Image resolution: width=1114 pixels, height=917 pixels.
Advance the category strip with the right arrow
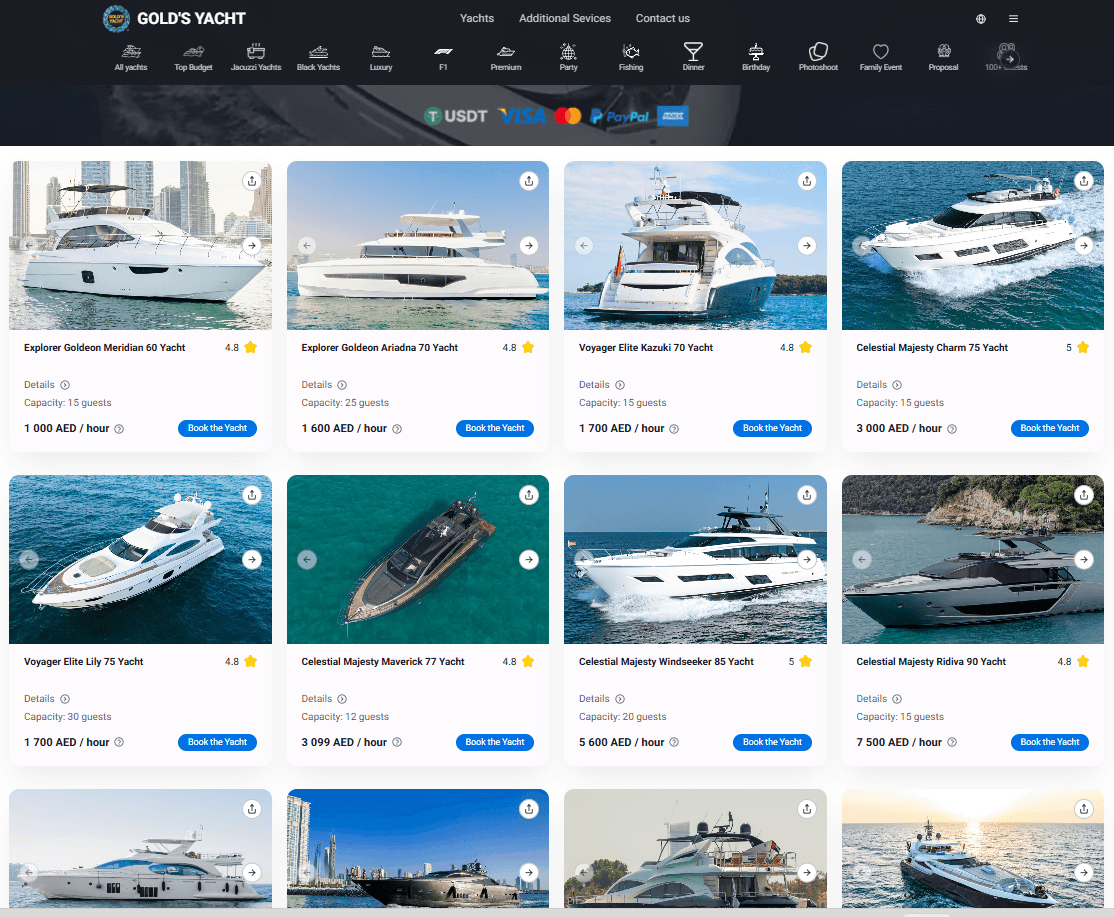point(1010,59)
